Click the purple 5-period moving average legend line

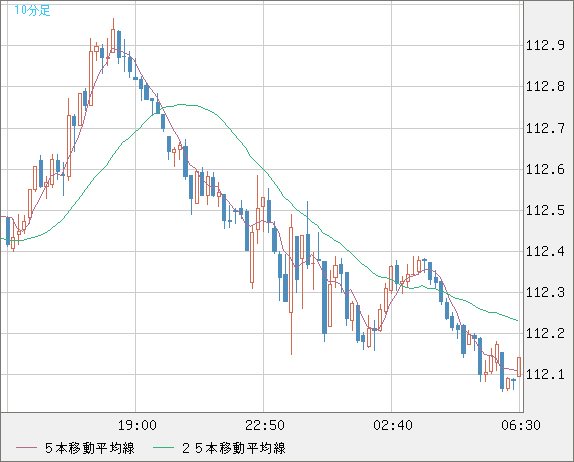pyautogui.click(x=26, y=448)
